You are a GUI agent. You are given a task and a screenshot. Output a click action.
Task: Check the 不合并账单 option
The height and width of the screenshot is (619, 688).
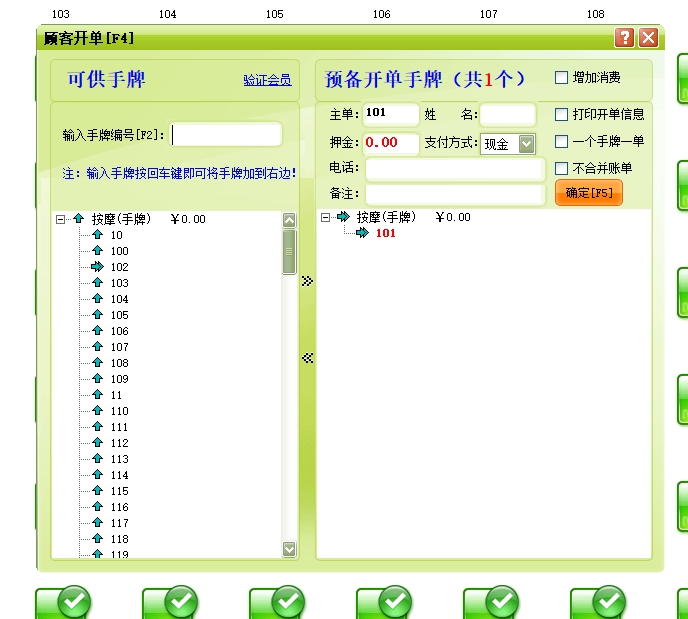point(561,168)
